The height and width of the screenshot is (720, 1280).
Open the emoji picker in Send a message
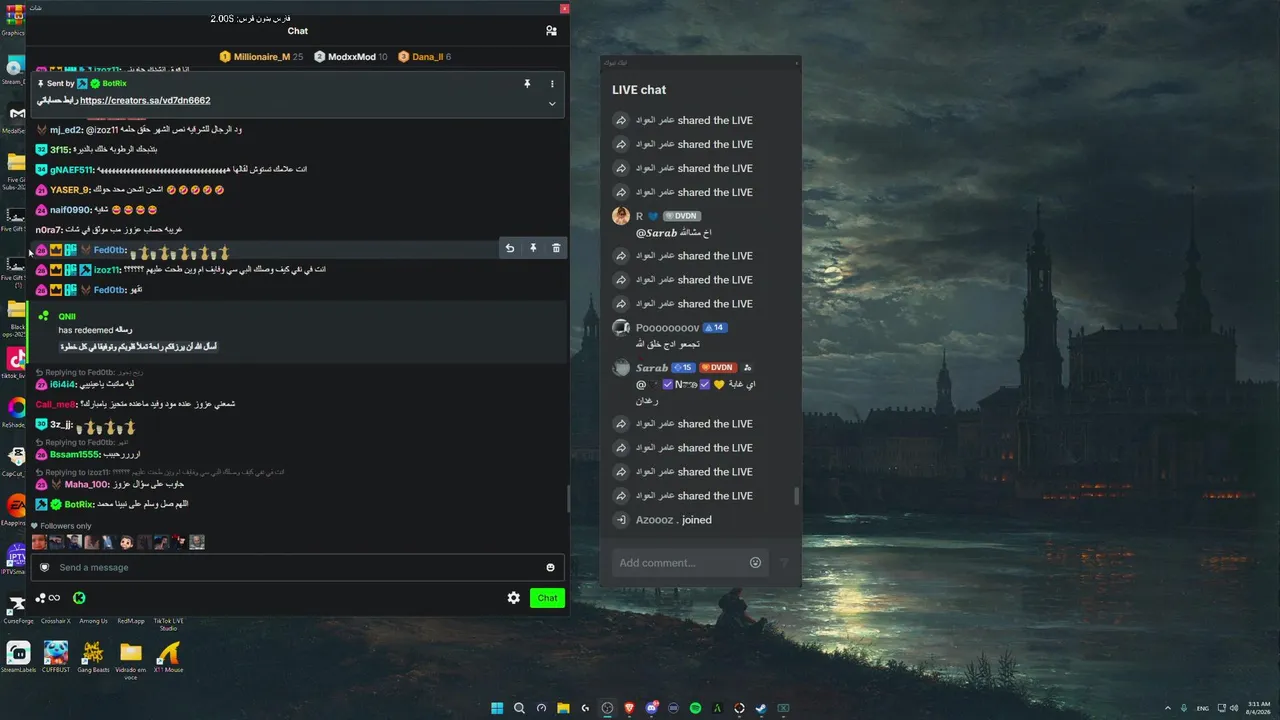pyautogui.click(x=550, y=567)
